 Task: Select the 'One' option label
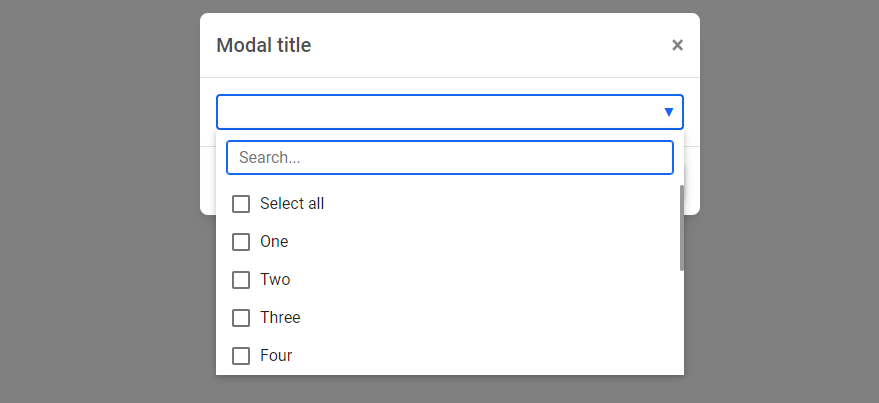pos(274,242)
